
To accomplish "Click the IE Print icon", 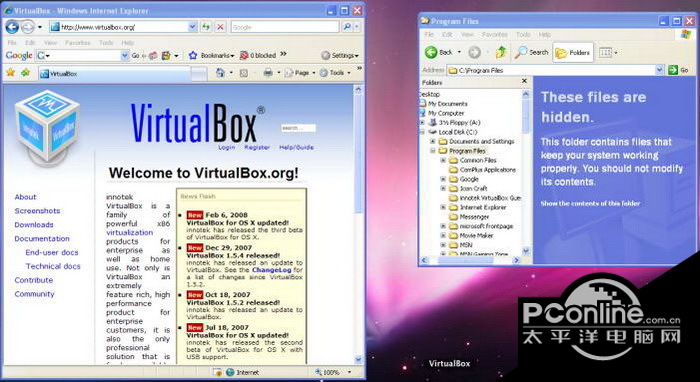I will tap(268, 73).
